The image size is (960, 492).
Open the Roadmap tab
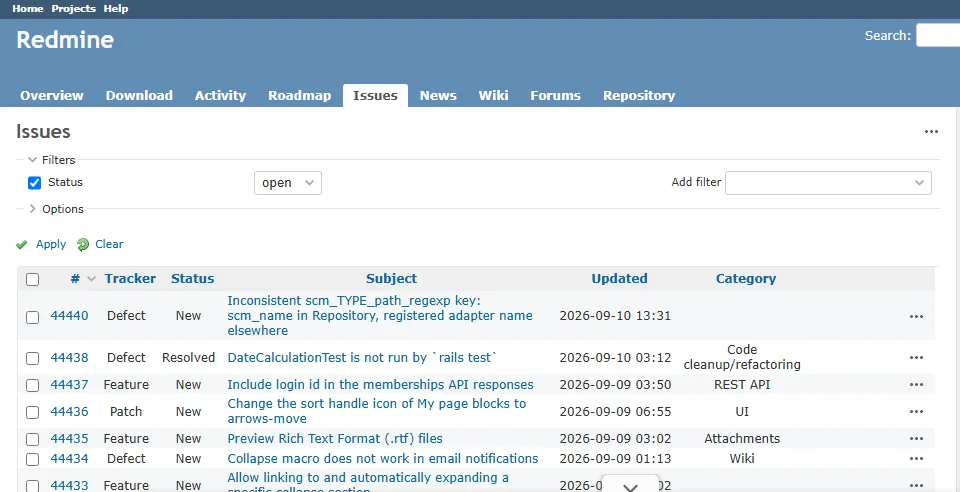point(299,95)
